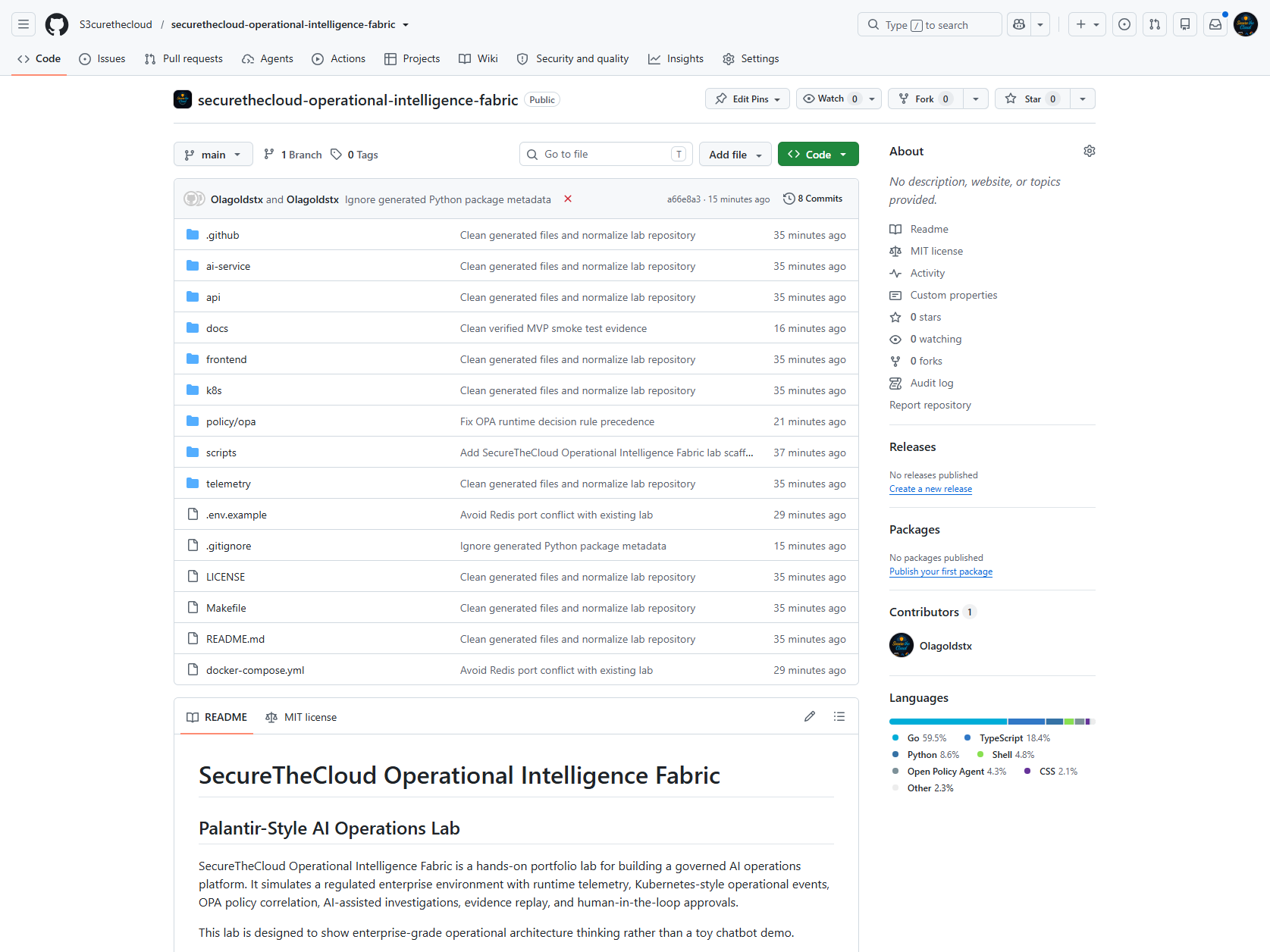Switch to the Pull requests tab
This screenshot has width=1270, height=952.
click(183, 58)
